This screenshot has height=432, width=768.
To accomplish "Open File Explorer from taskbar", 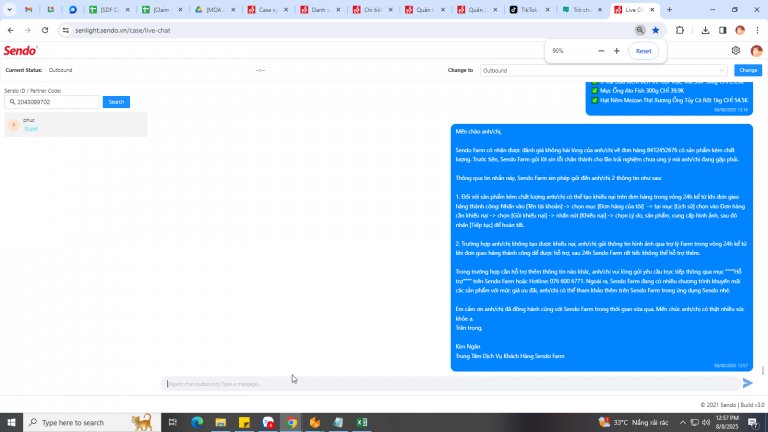I will (x=220, y=422).
